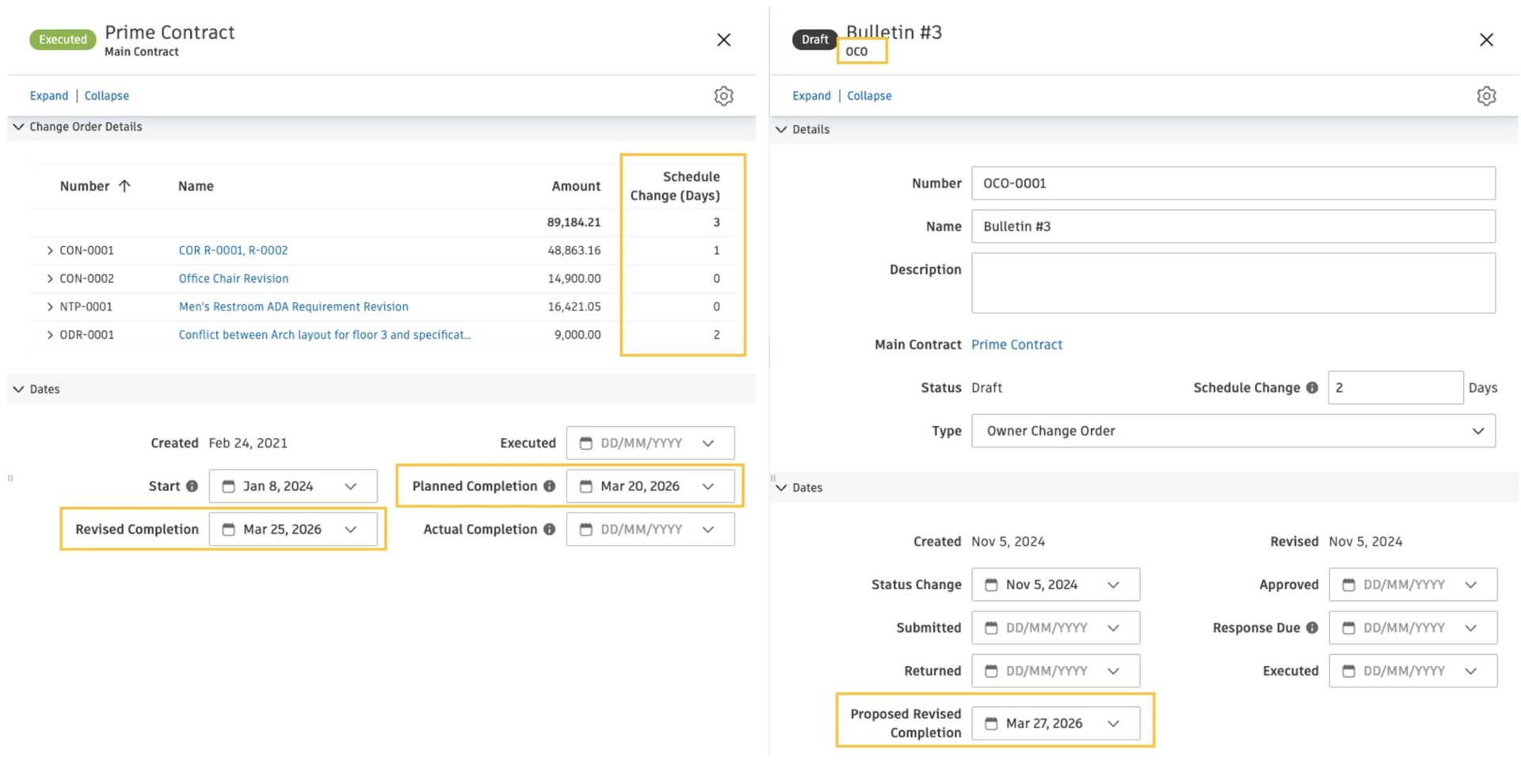Open settings gear in Prime Contract panel

(x=723, y=96)
